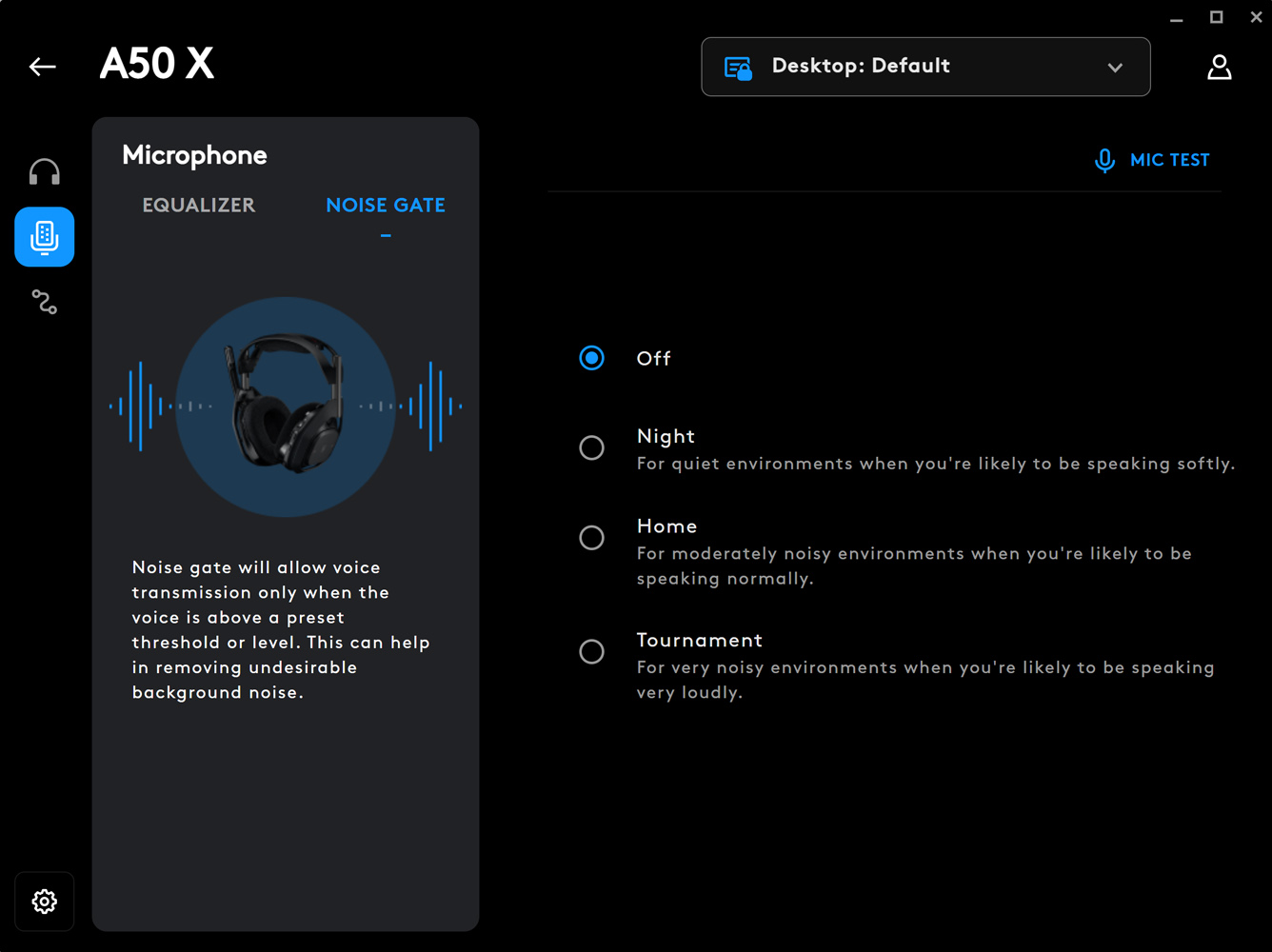Click 'For moderately noisy environments' description

914,565
